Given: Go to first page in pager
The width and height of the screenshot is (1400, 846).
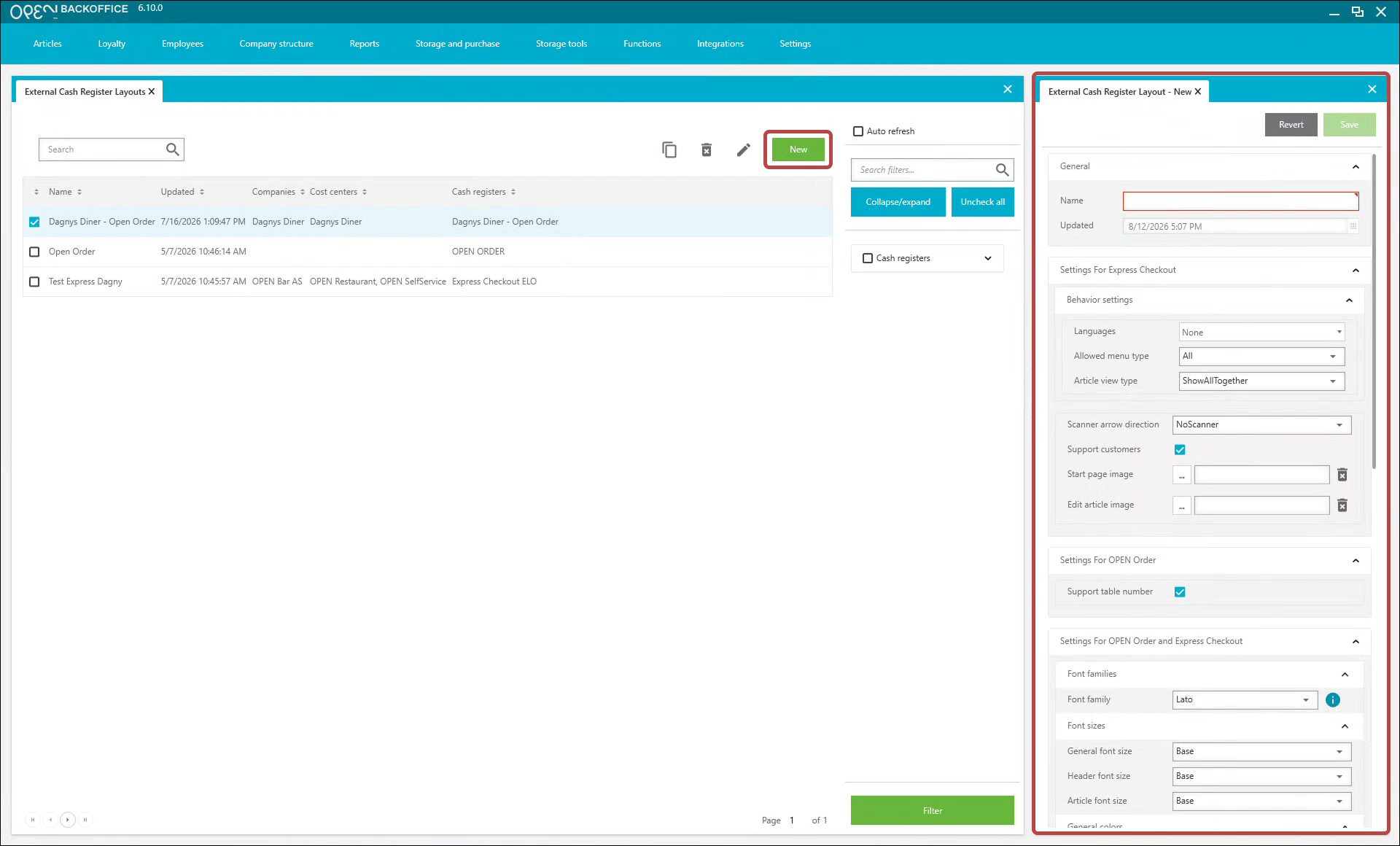Looking at the screenshot, I should pos(33,820).
